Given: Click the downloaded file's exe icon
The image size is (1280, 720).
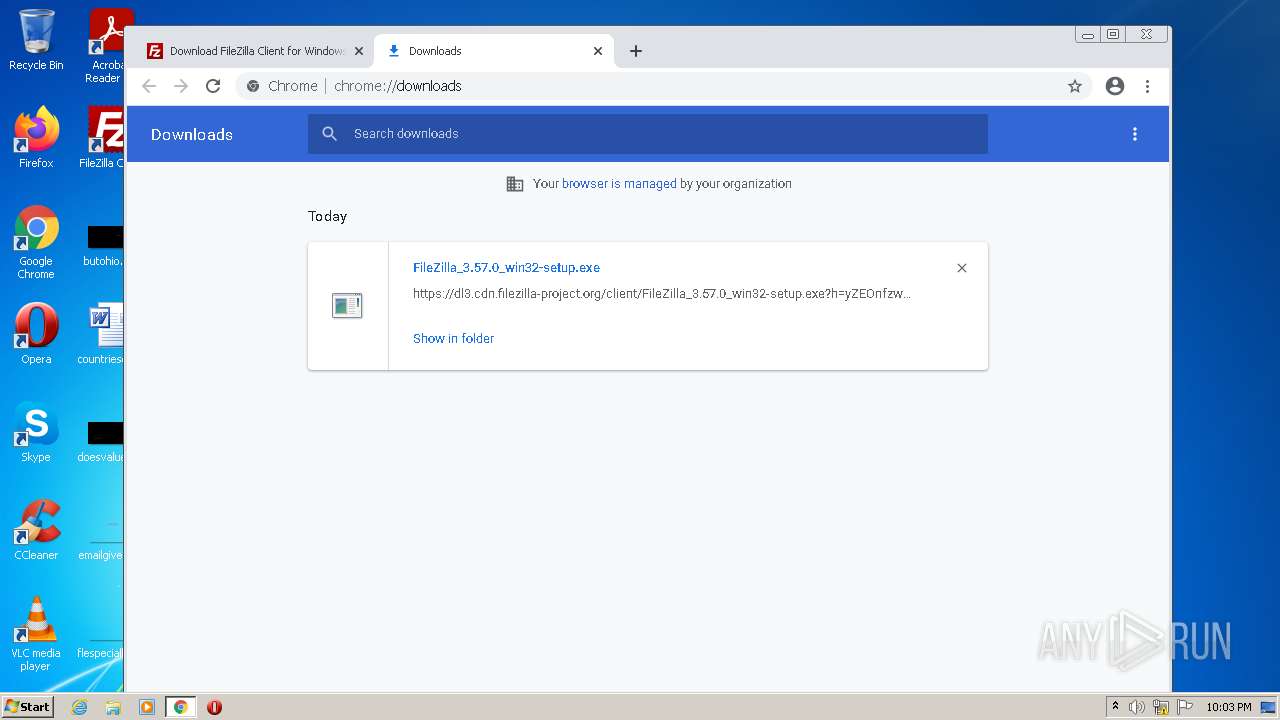Looking at the screenshot, I should click(347, 306).
